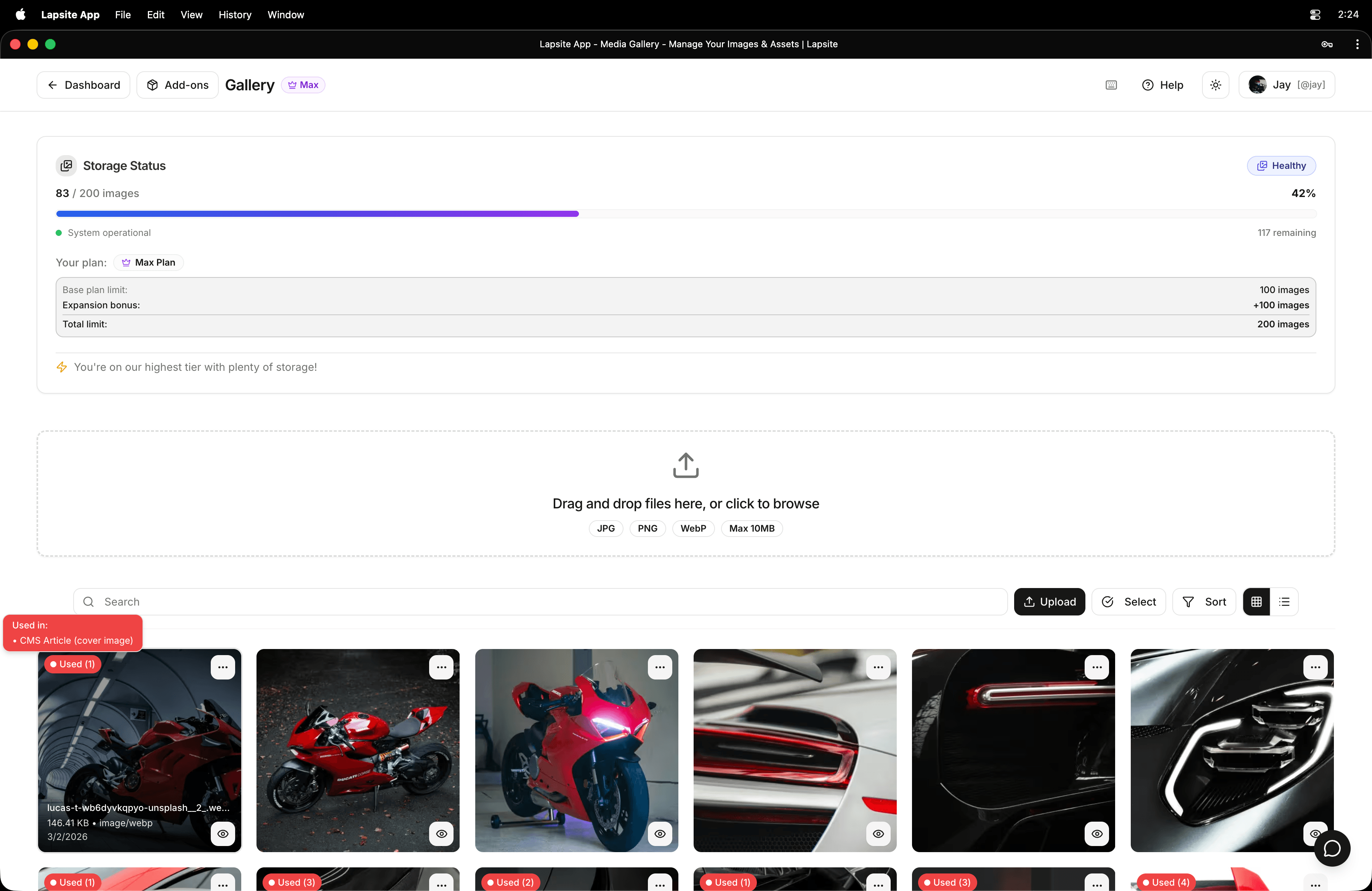This screenshot has height=891, width=1372.
Task: Open the vertical three-dot window menu
Action: [x=1357, y=44]
